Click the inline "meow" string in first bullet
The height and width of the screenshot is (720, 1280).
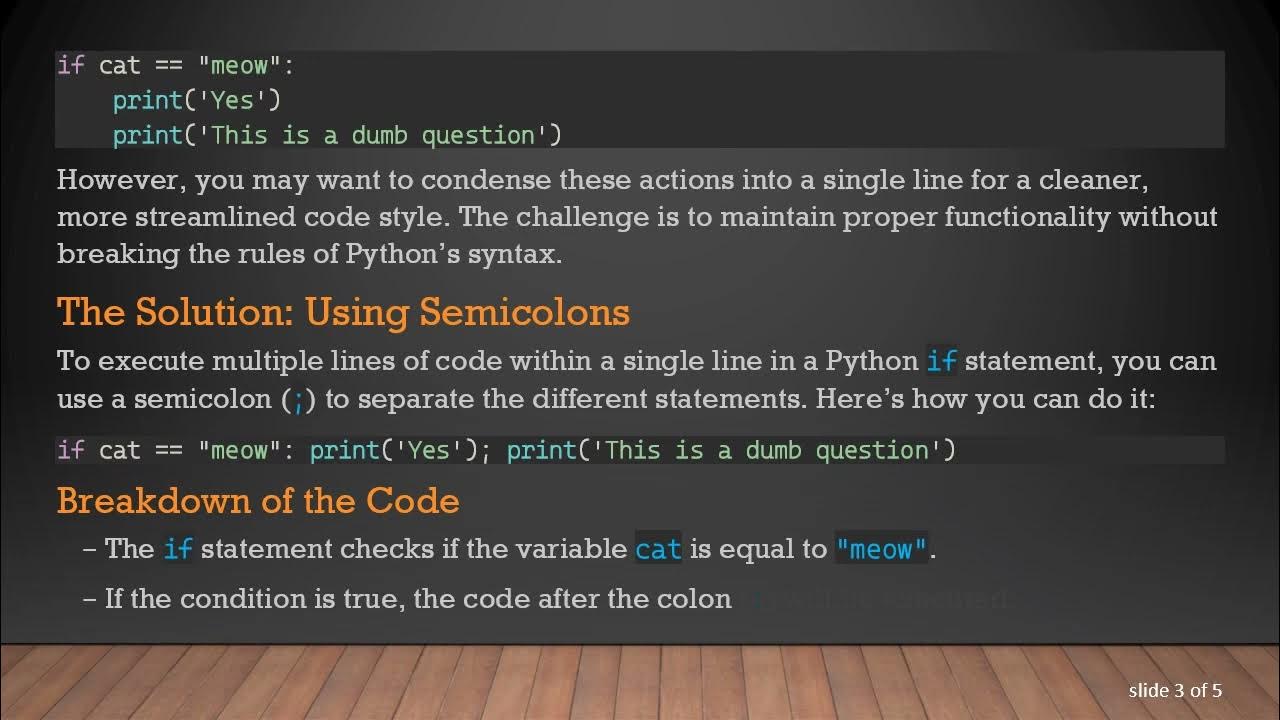881,549
